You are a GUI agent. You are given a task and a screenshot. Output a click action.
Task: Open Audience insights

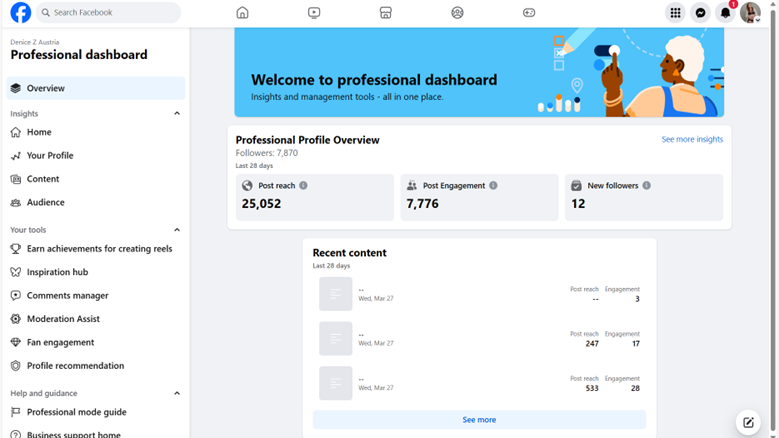[x=96, y=202]
